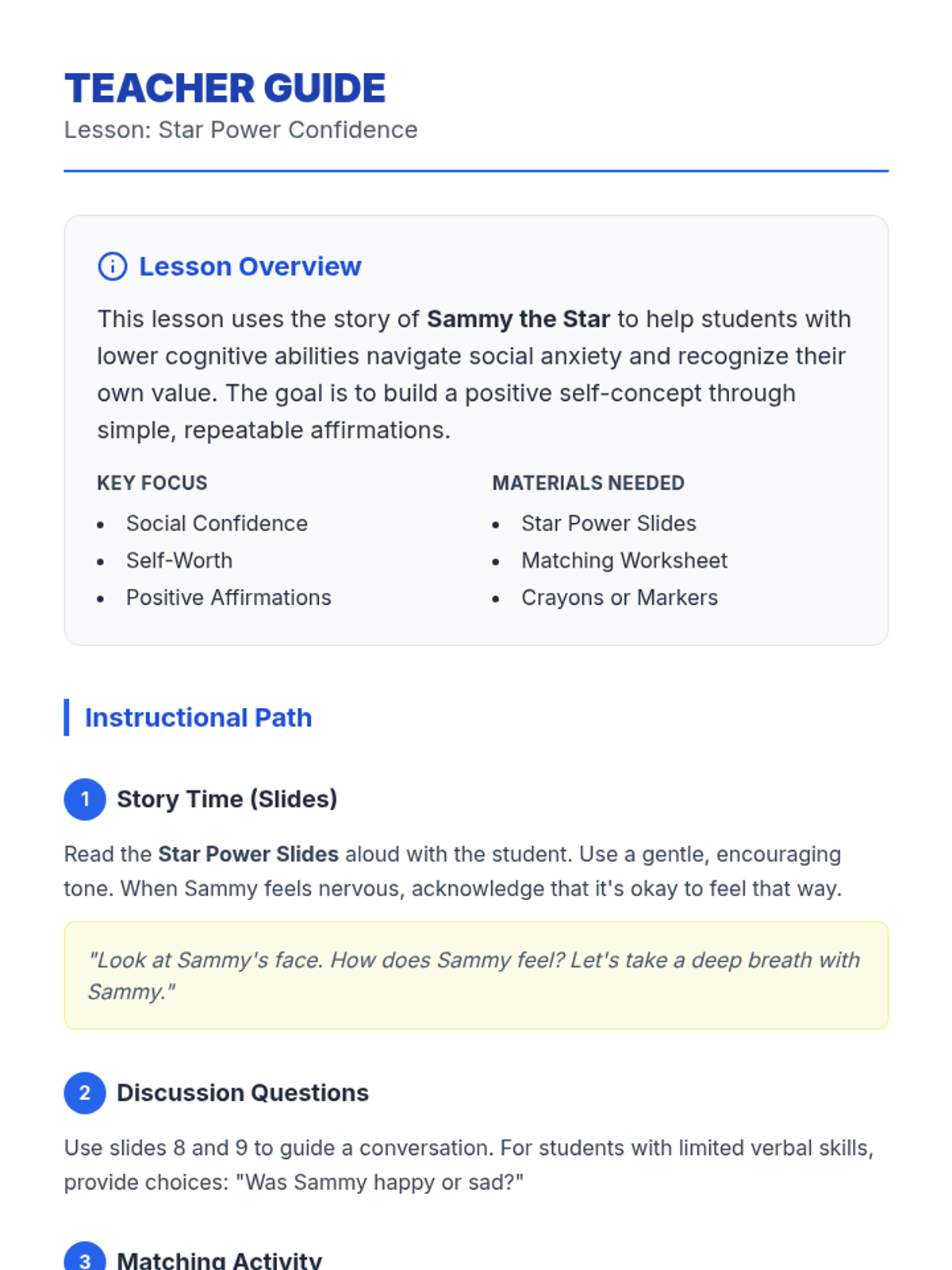Click the yellow Sammy quote box
This screenshot has width=952, height=1270.
pyautogui.click(x=476, y=976)
